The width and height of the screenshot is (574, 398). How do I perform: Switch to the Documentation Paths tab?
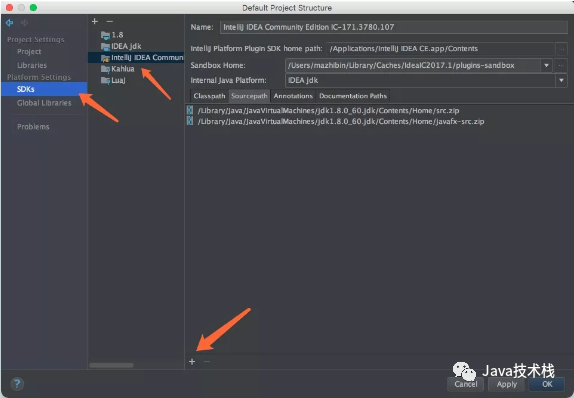(x=353, y=96)
